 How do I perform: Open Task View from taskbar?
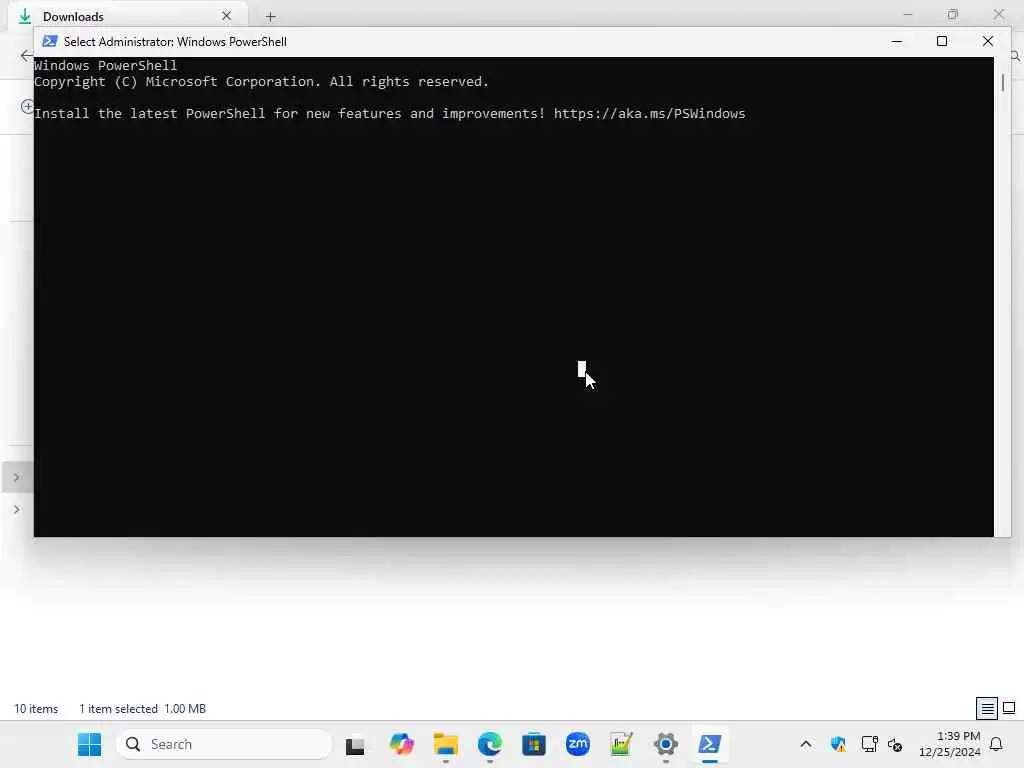coord(355,744)
